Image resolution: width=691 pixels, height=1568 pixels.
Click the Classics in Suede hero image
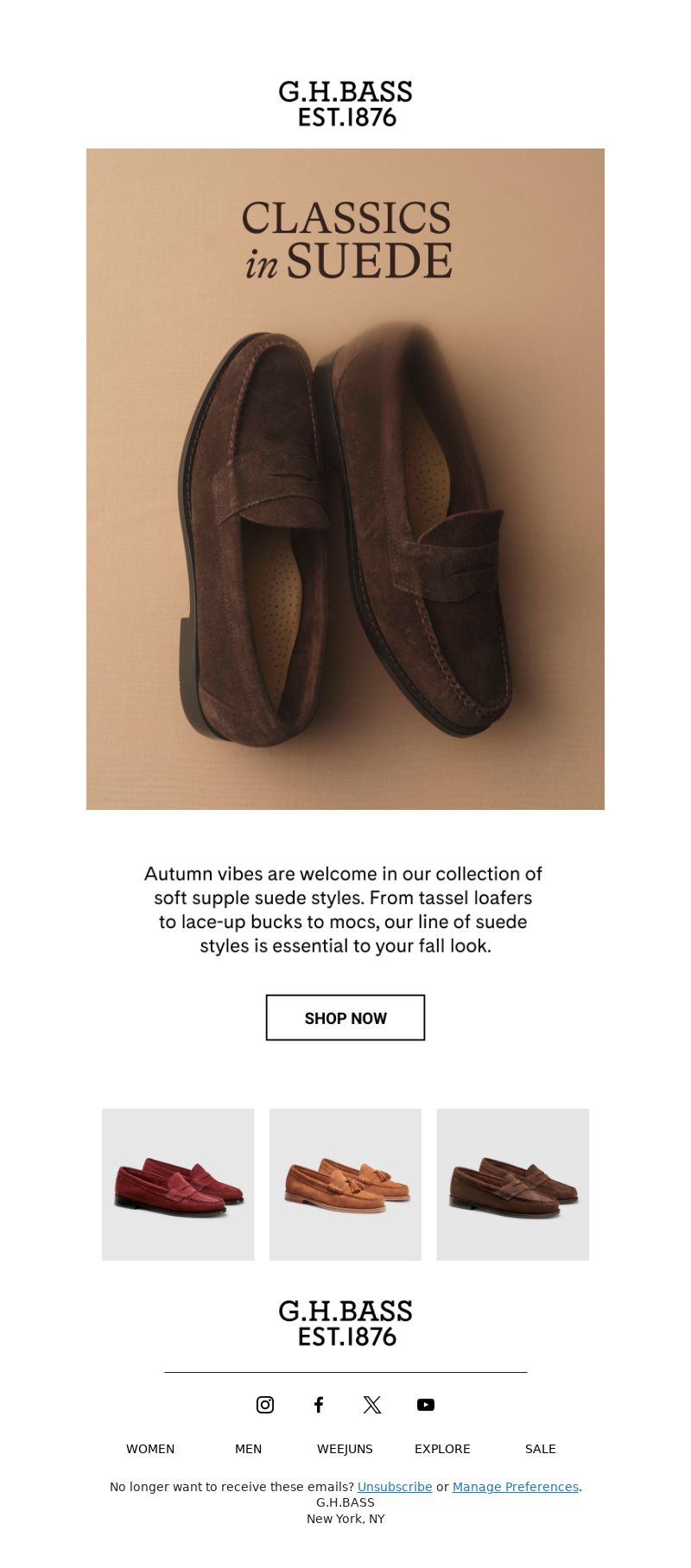click(345, 479)
